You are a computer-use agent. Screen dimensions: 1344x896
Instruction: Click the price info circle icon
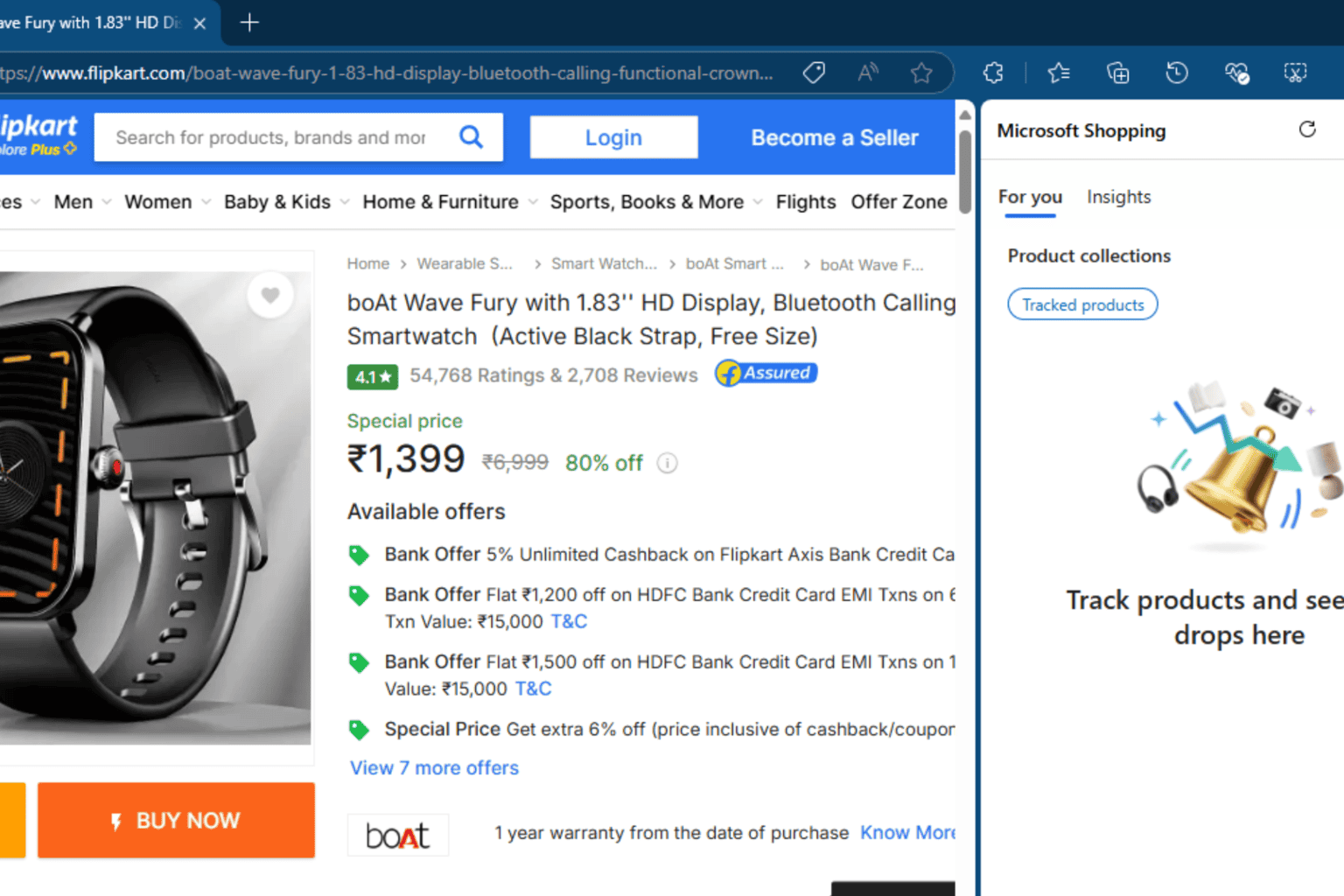[x=667, y=463]
